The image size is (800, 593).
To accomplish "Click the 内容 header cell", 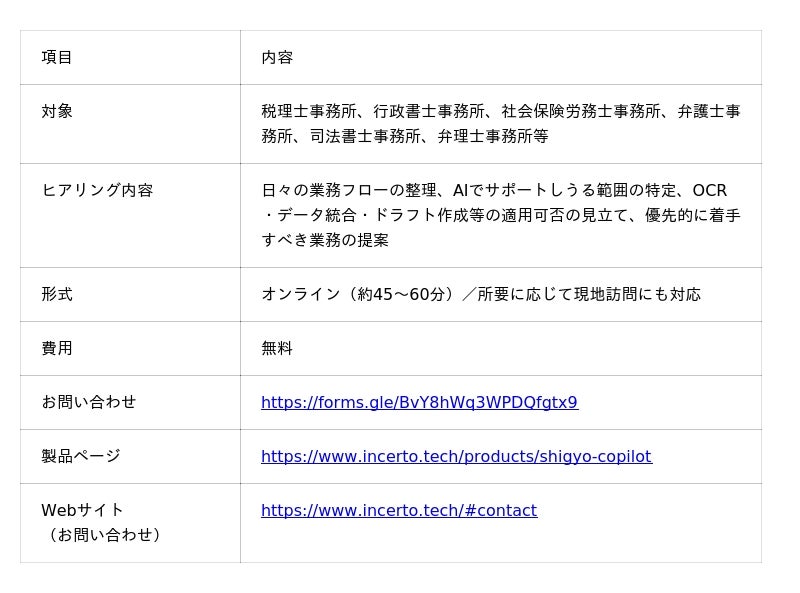I will pyautogui.click(x=277, y=58).
